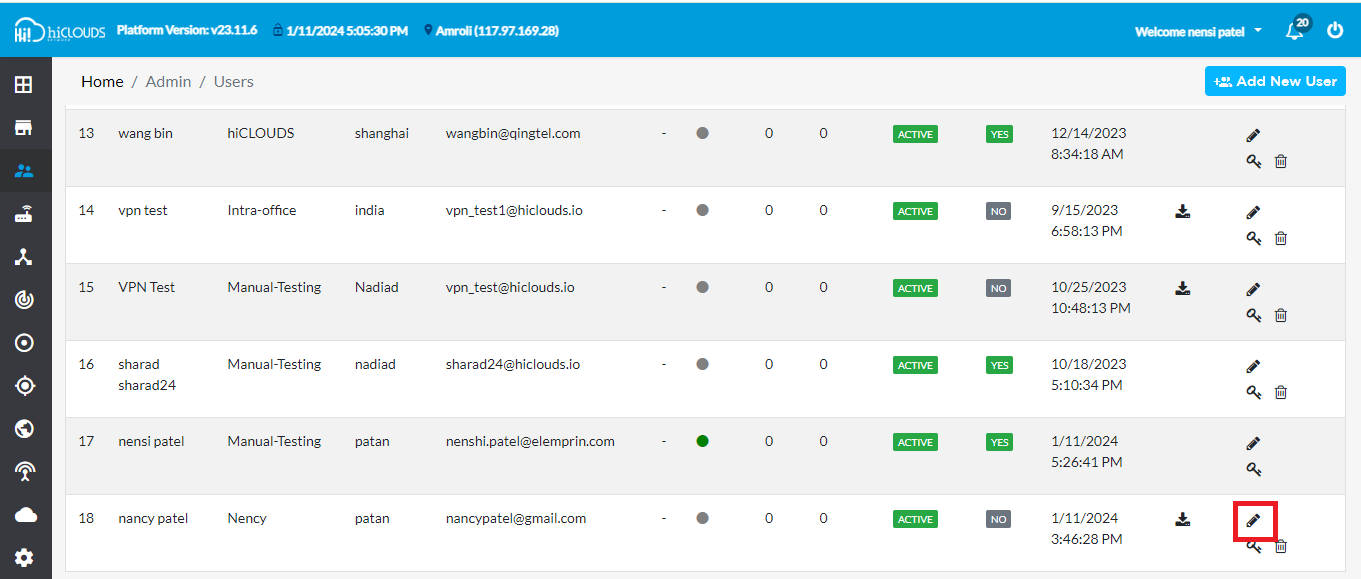This screenshot has width=1361, height=579.
Task: Click ACTIVE badge for nancy patel
Action: [915, 520]
